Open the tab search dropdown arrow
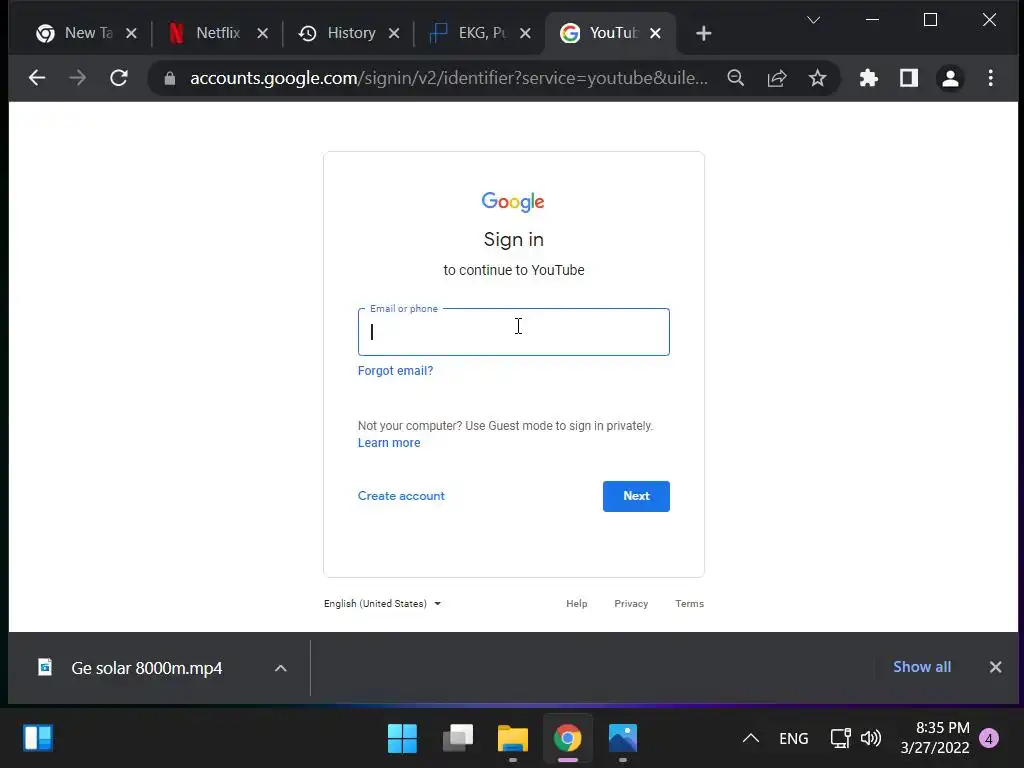The image size is (1024, 768). [813, 20]
